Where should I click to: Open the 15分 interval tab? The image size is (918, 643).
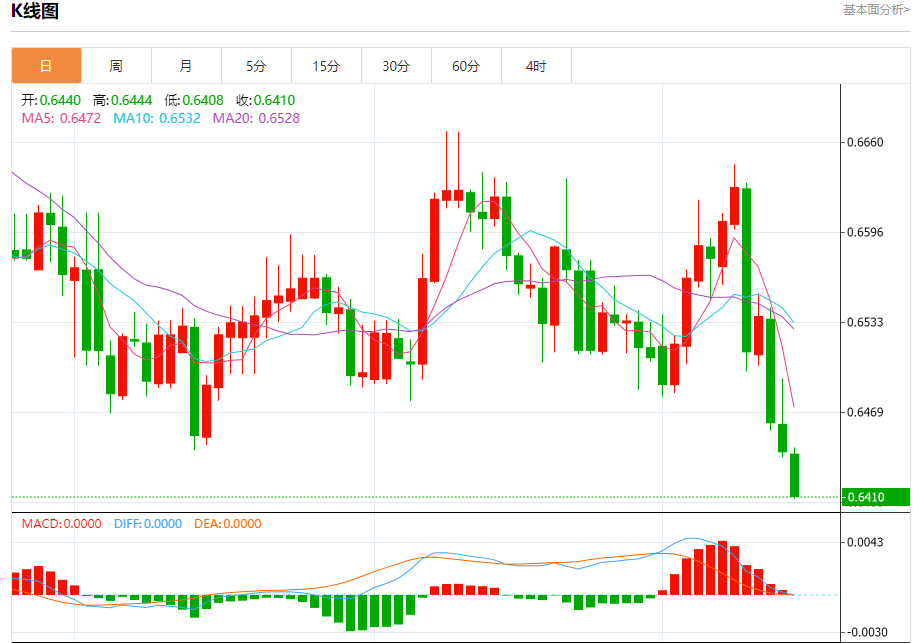(326, 66)
